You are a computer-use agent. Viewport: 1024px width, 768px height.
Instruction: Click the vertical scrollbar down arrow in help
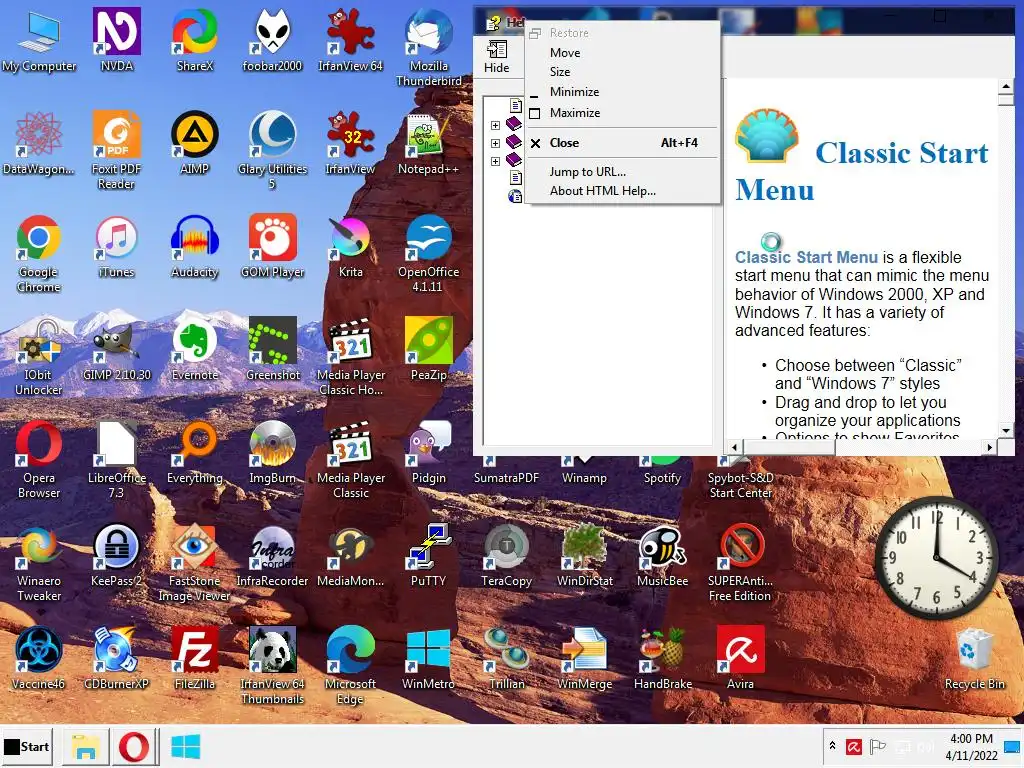(x=1006, y=430)
